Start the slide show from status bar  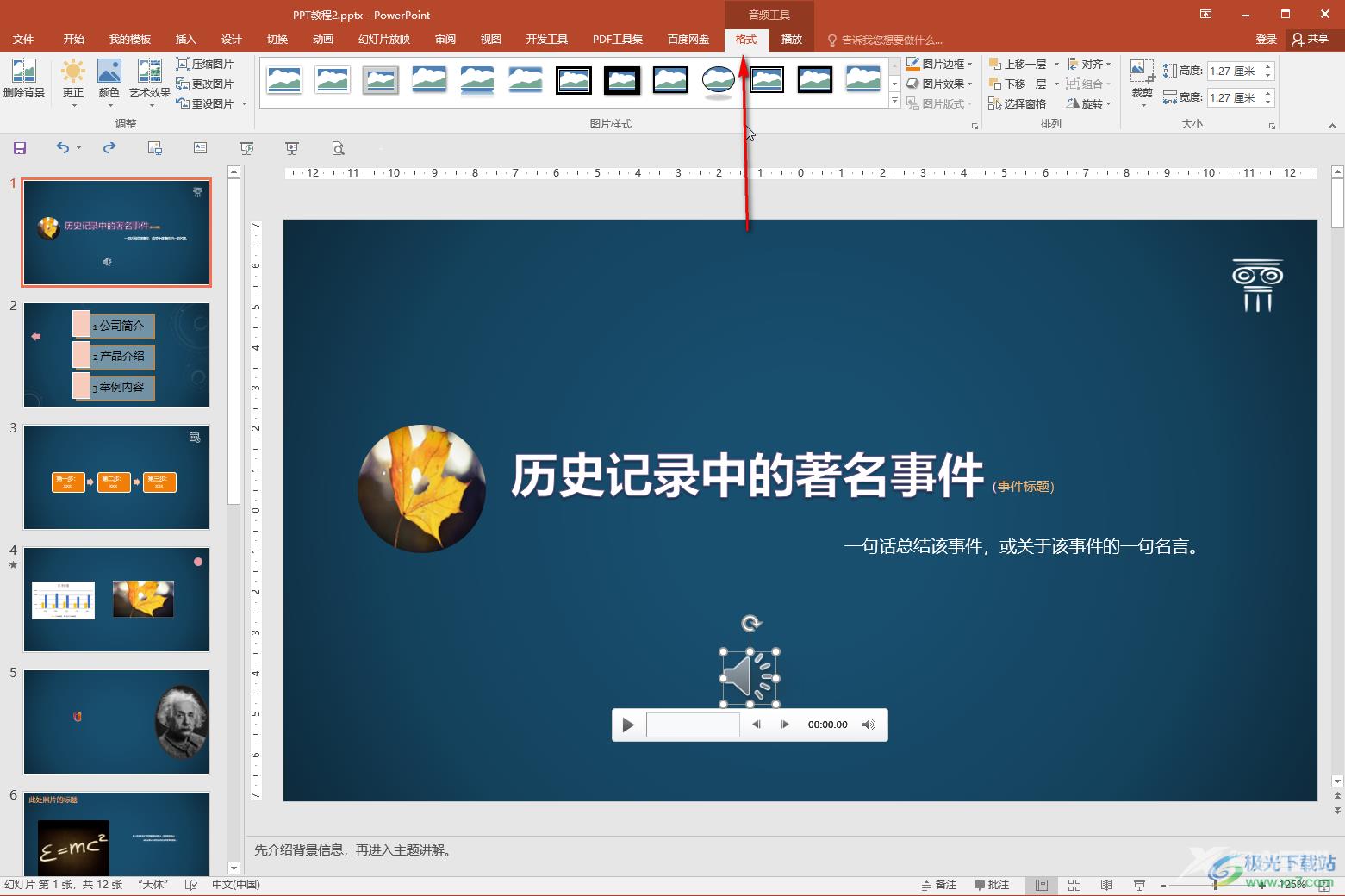(x=1139, y=885)
